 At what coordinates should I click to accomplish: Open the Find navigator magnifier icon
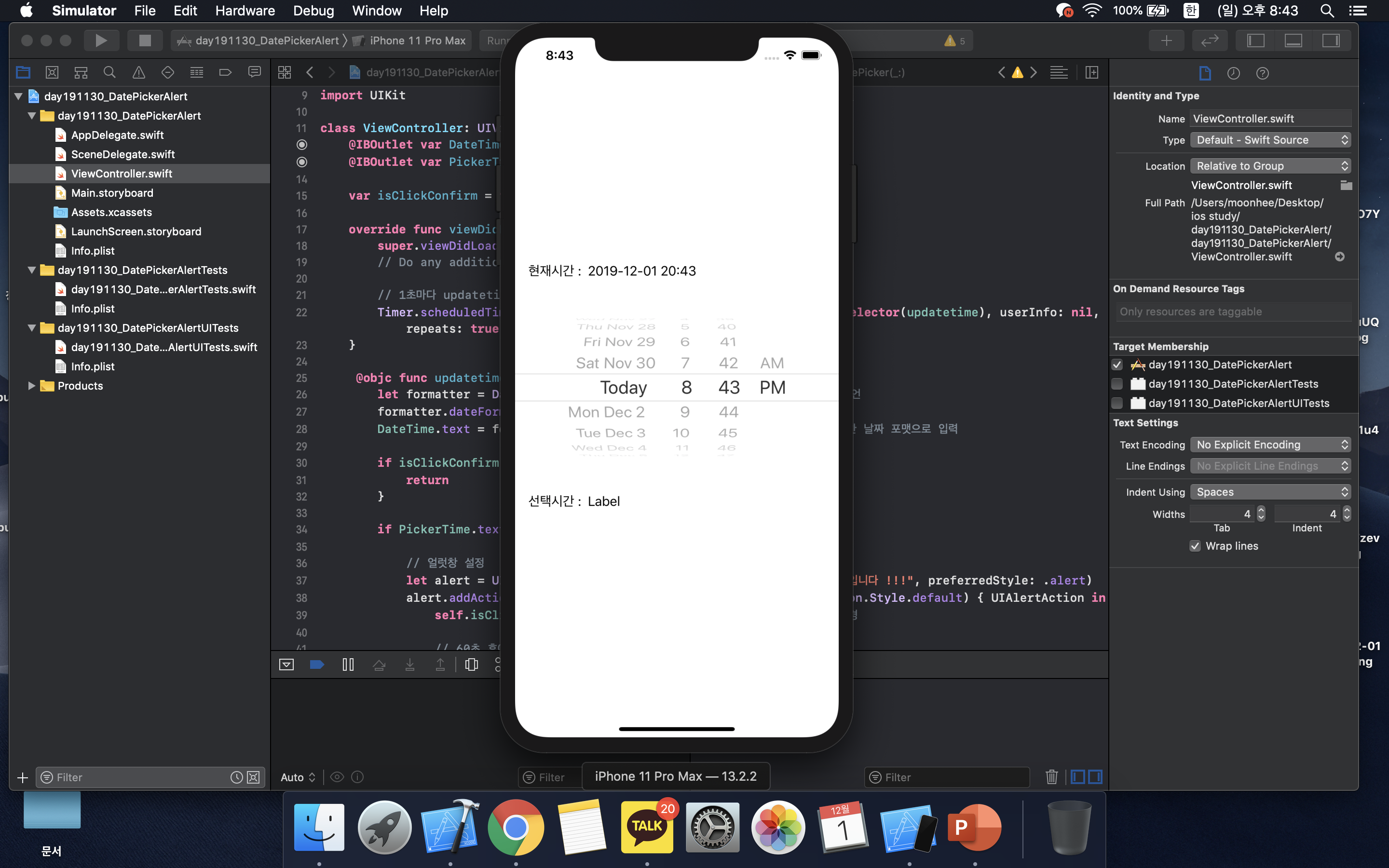pyautogui.click(x=109, y=72)
